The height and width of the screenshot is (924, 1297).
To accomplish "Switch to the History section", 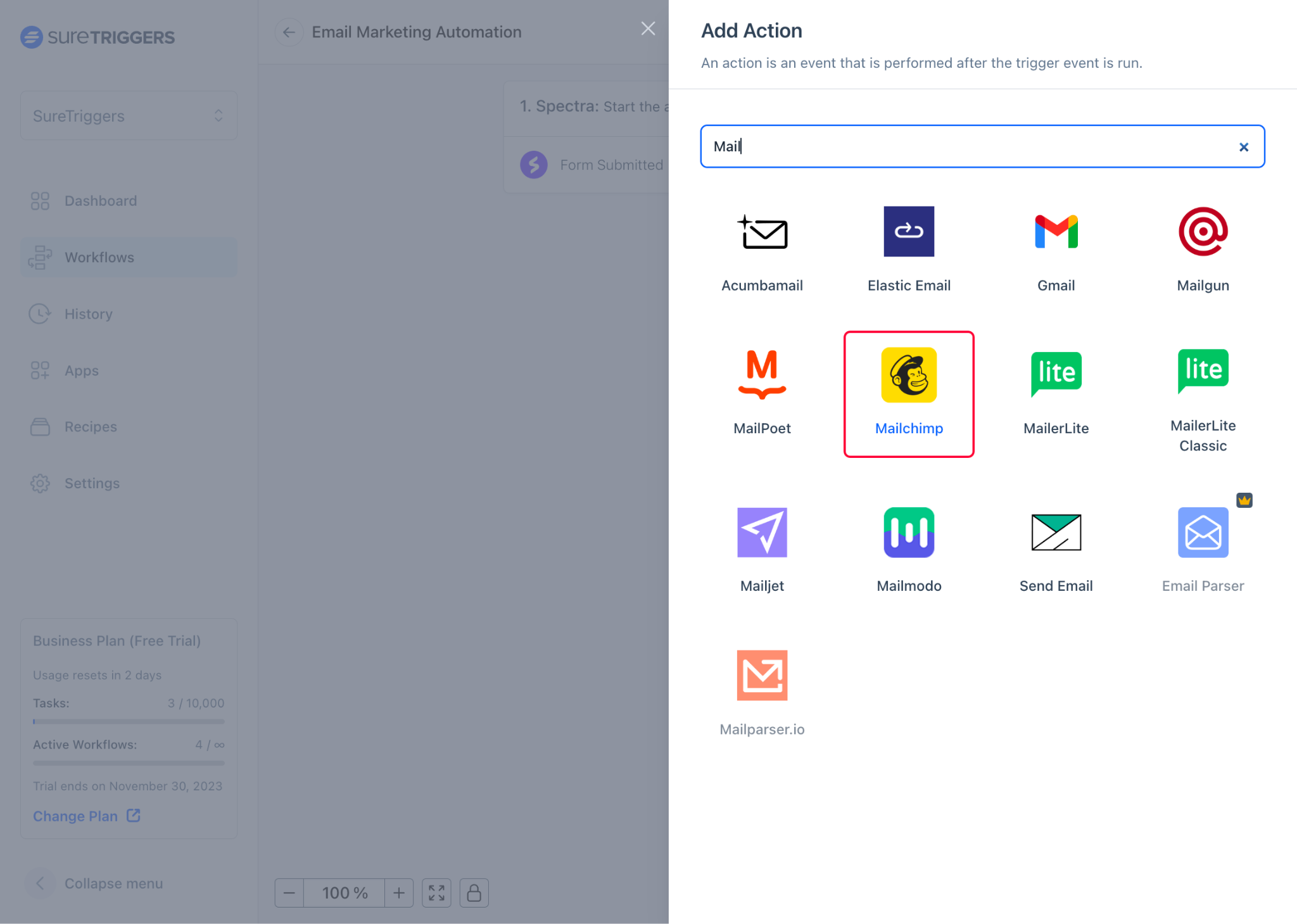I will 88,313.
